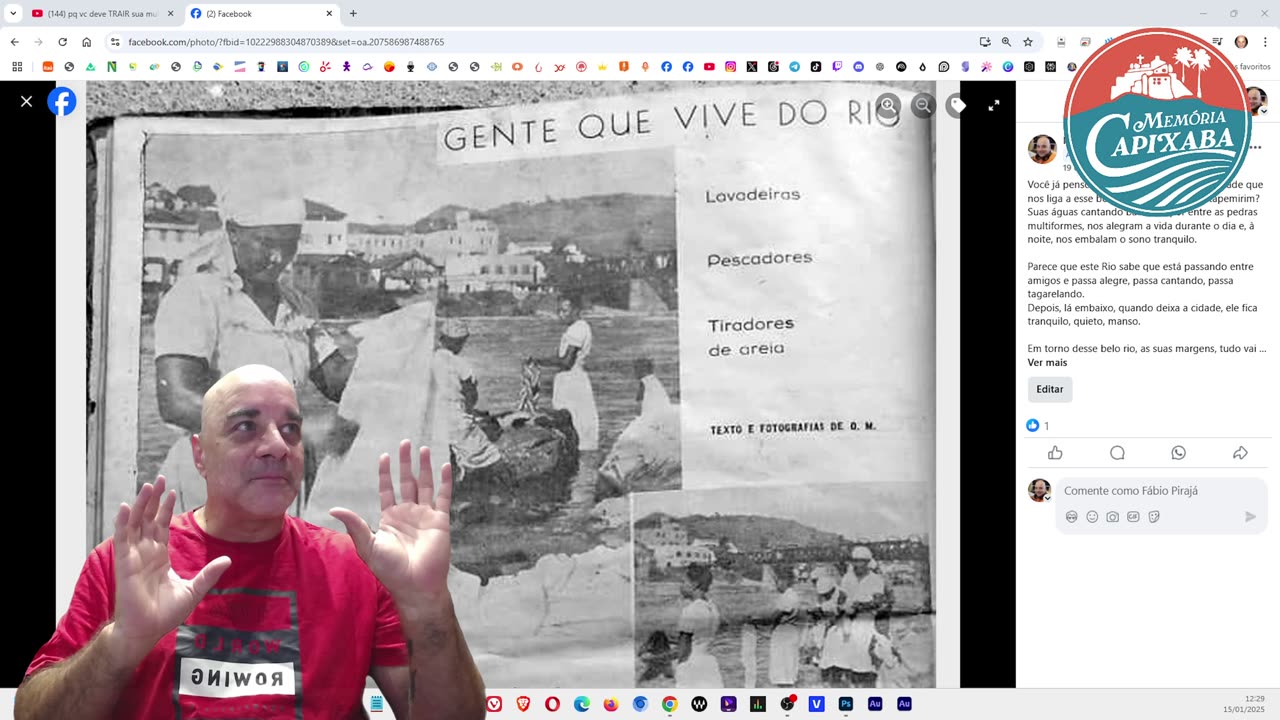Open the browser profile avatar
This screenshot has height=720, width=1280.
1241,42
